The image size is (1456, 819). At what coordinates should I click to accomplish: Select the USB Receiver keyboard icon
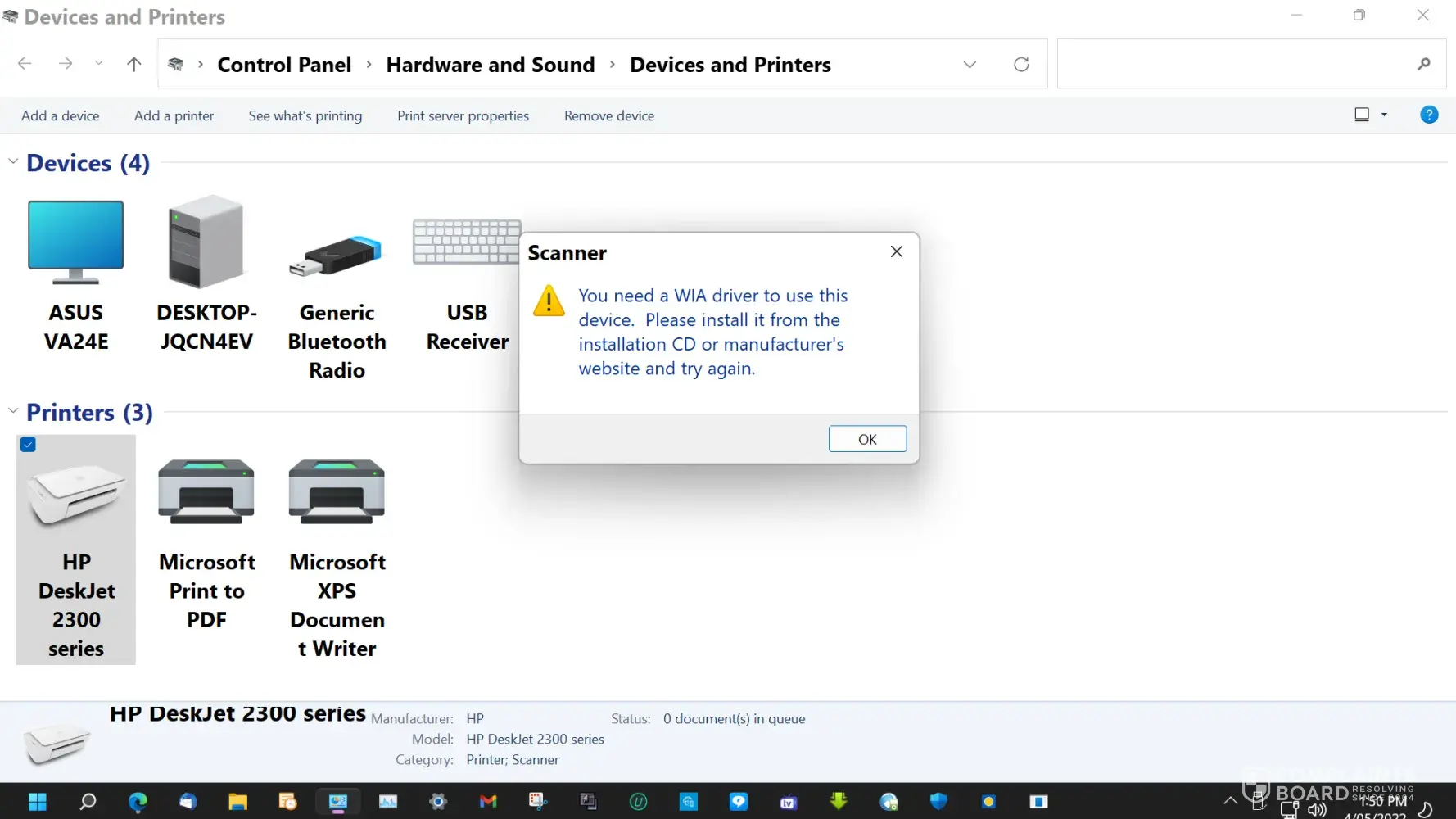466,243
